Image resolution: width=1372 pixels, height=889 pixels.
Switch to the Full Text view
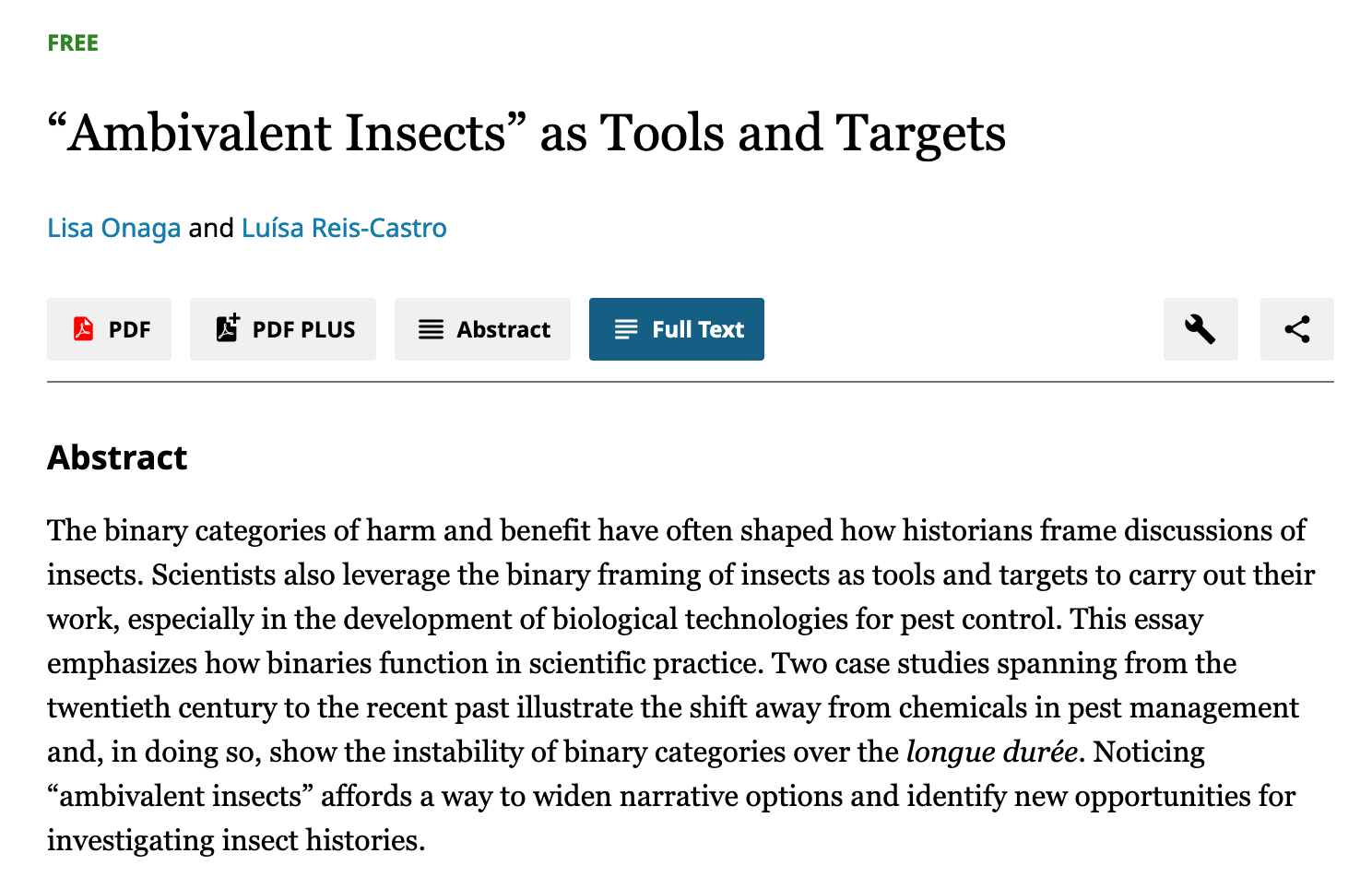click(x=676, y=329)
